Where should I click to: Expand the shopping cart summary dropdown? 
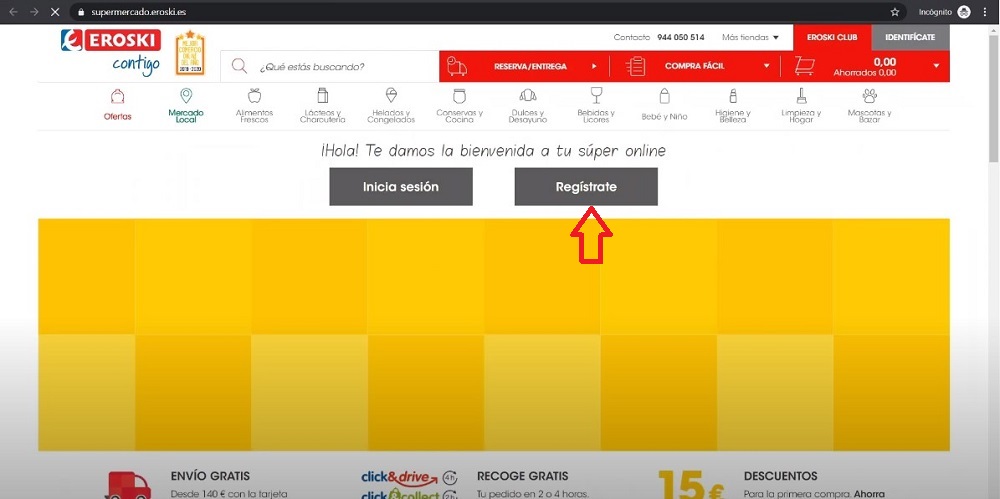[936, 67]
